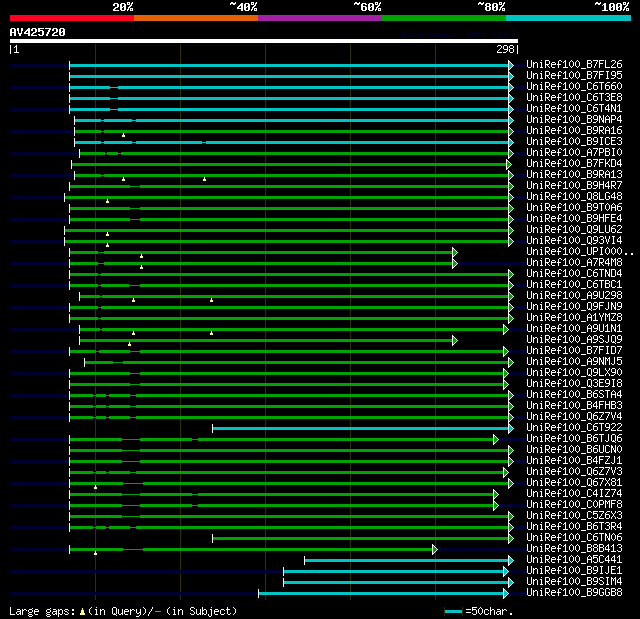Select the UniRef100_C4IZ74 label
This screenshot has height=619, width=640.
click(574, 494)
